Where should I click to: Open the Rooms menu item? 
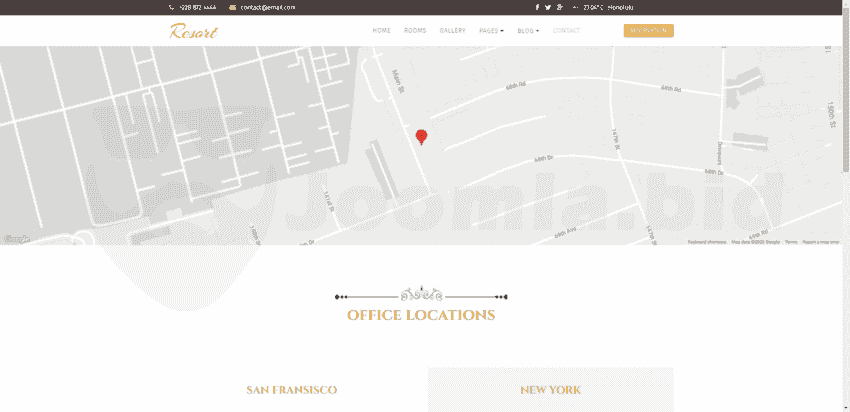[x=415, y=31]
